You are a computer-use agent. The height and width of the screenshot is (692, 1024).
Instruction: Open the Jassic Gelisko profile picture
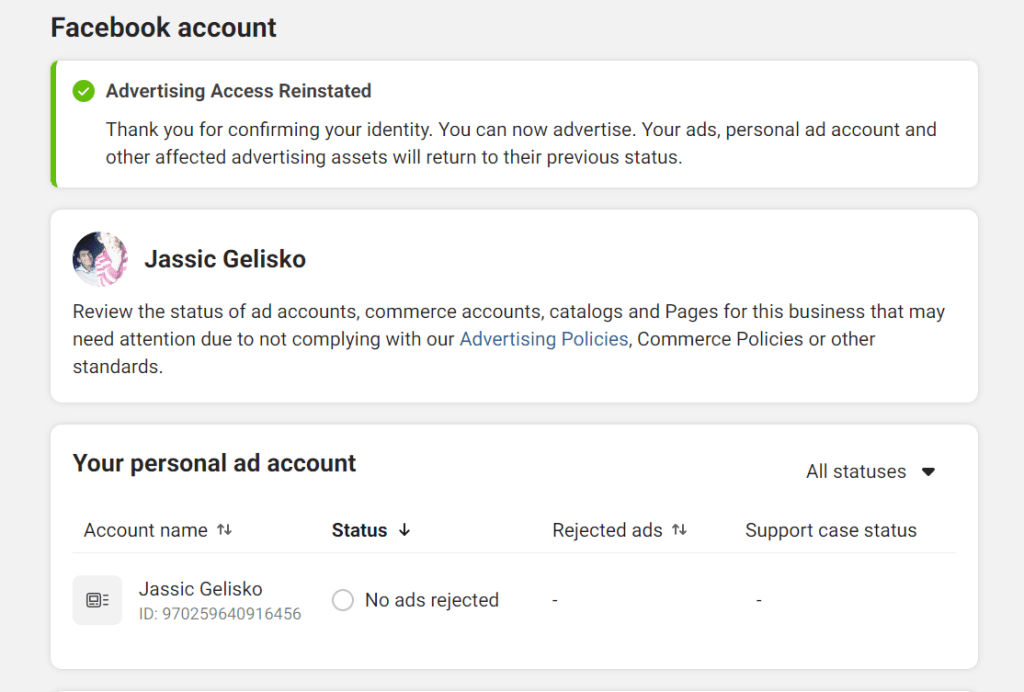(99, 258)
